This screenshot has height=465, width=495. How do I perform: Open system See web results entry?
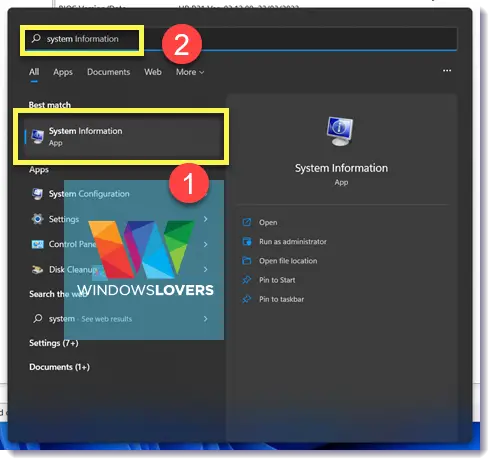tap(90, 319)
